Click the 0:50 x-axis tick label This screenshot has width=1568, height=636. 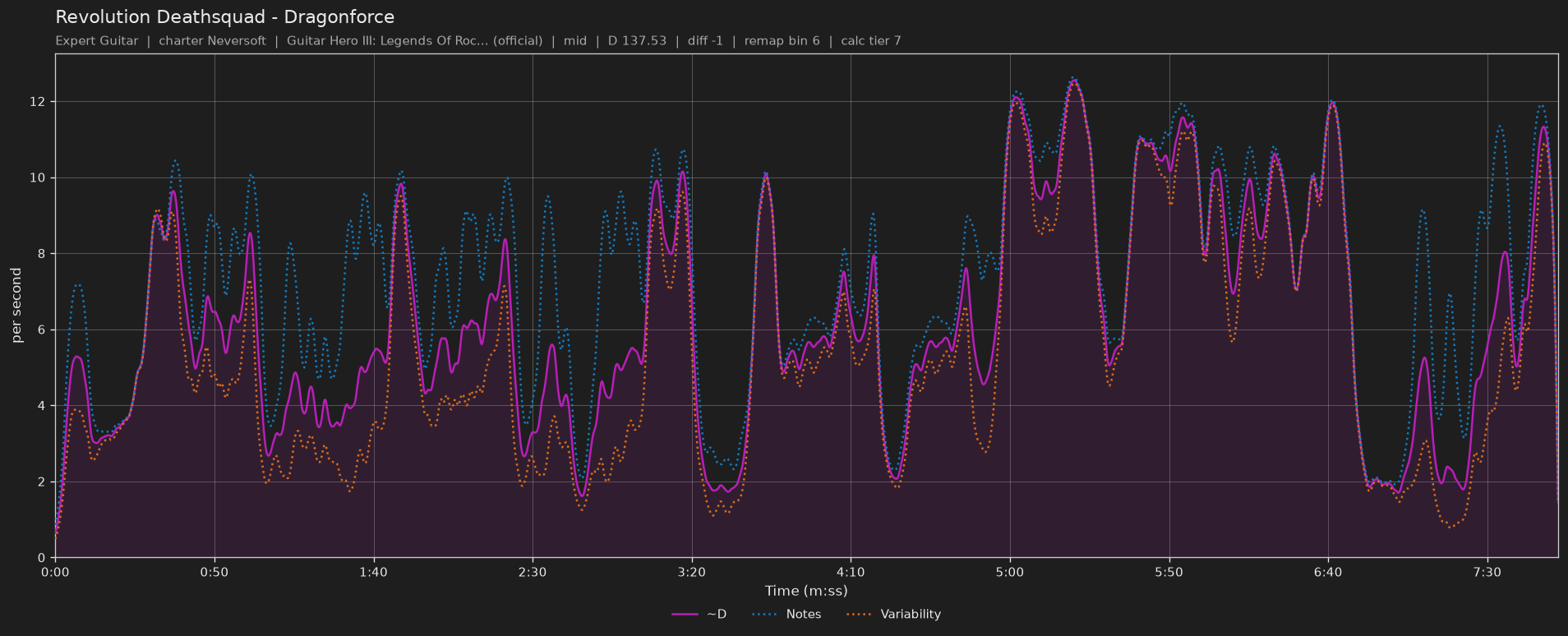click(214, 572)
